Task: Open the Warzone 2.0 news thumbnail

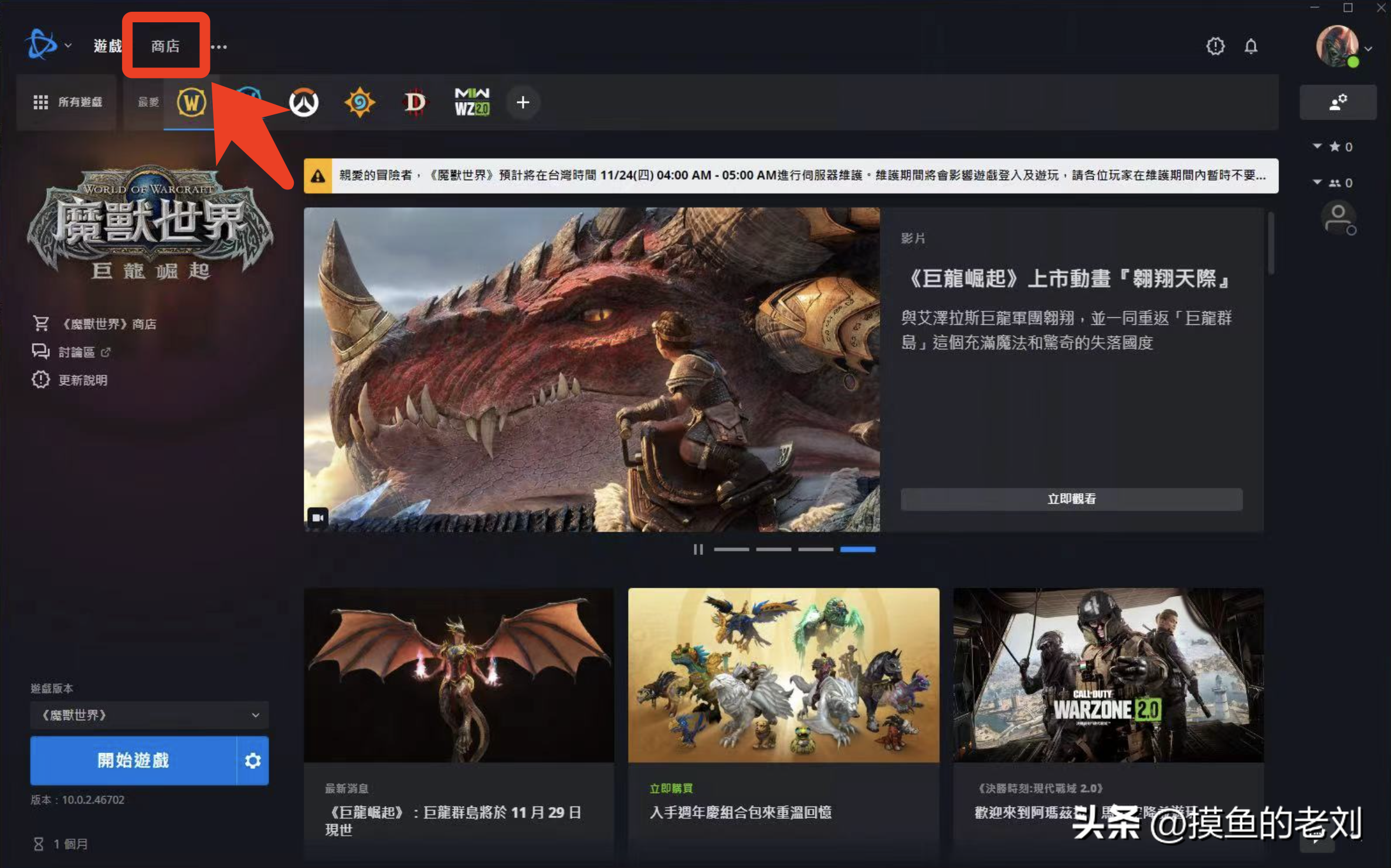Action: pos(1108,675)
